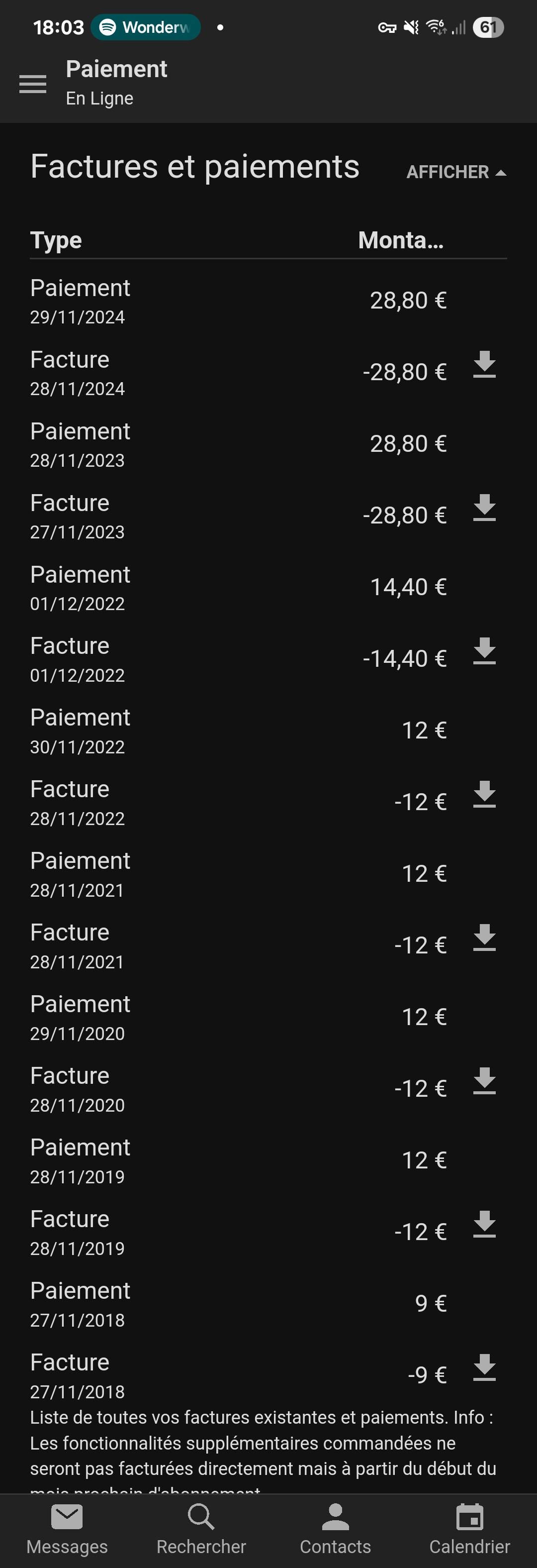Collapse the section with AFFICHER arrow
537x1568 pixels.
[456, 172]
